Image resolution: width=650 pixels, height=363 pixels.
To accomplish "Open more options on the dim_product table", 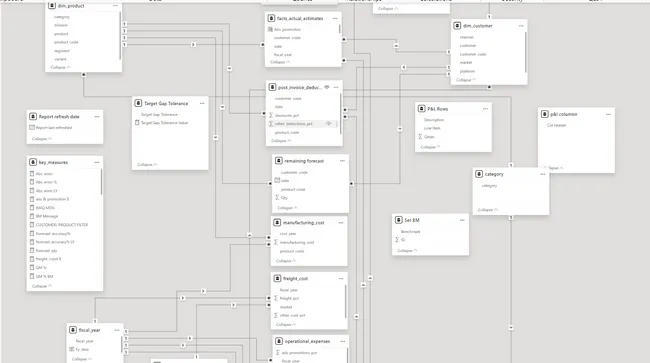I will coord(115,6).
